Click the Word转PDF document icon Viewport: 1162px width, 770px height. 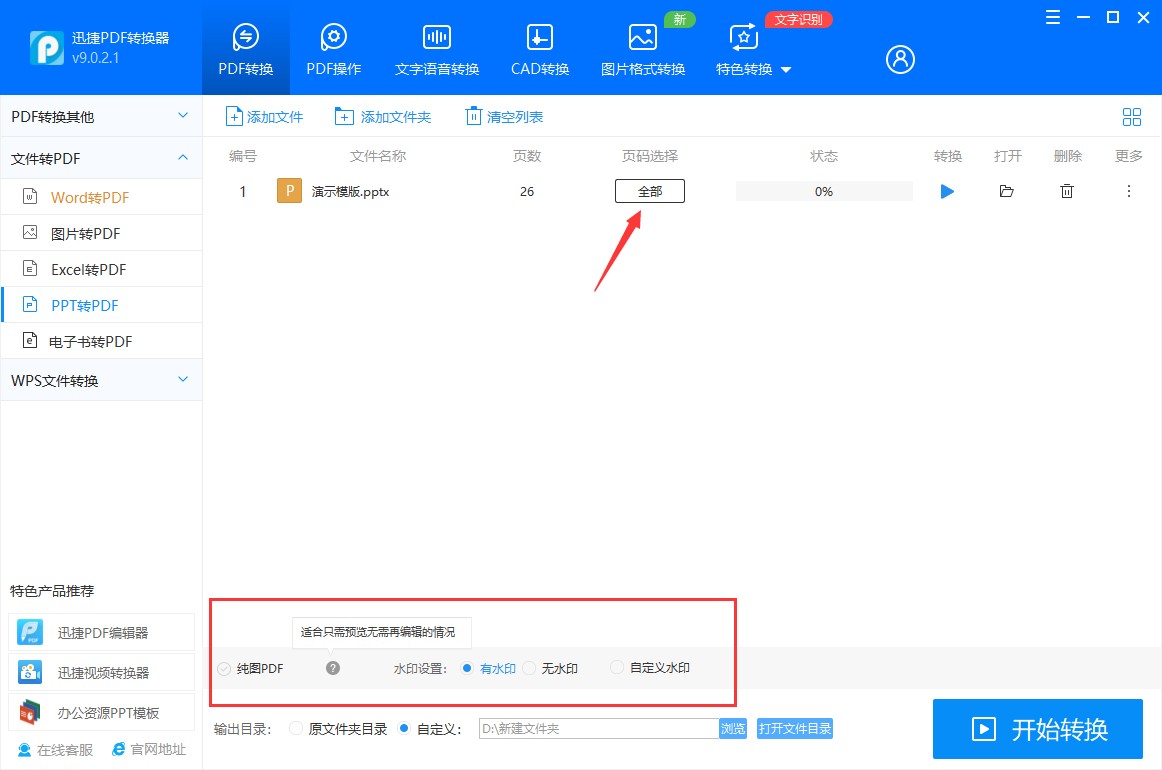(30, 196)
